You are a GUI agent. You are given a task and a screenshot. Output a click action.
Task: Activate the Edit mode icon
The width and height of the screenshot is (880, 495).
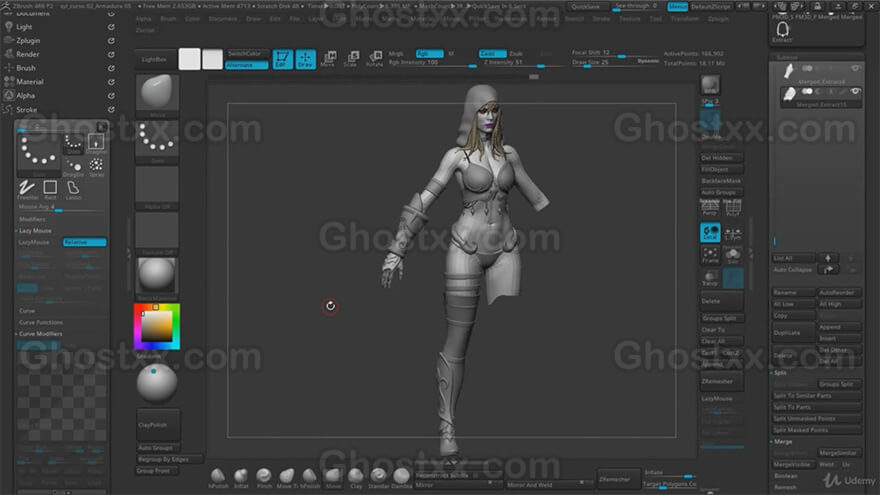point(282,59)
